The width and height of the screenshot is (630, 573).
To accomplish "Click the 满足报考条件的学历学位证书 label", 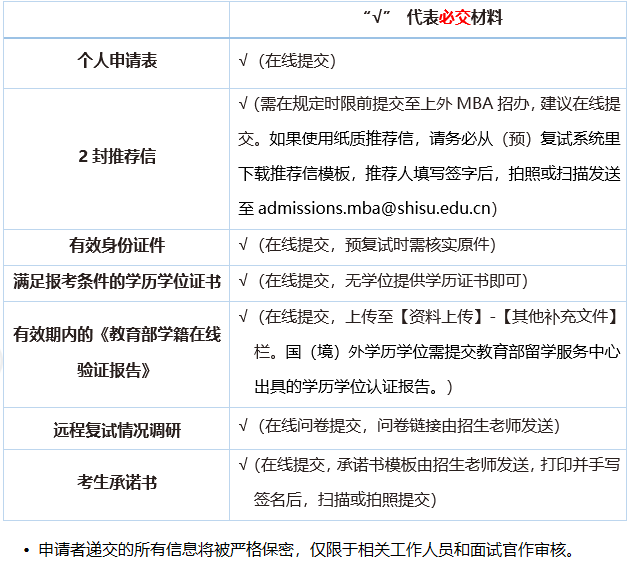I will coord(117,281).
